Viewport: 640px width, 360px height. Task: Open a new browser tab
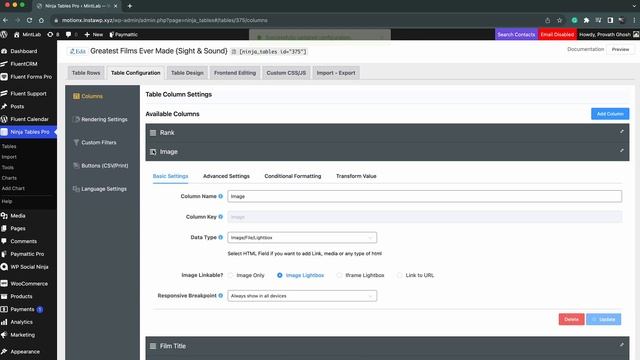129,6
